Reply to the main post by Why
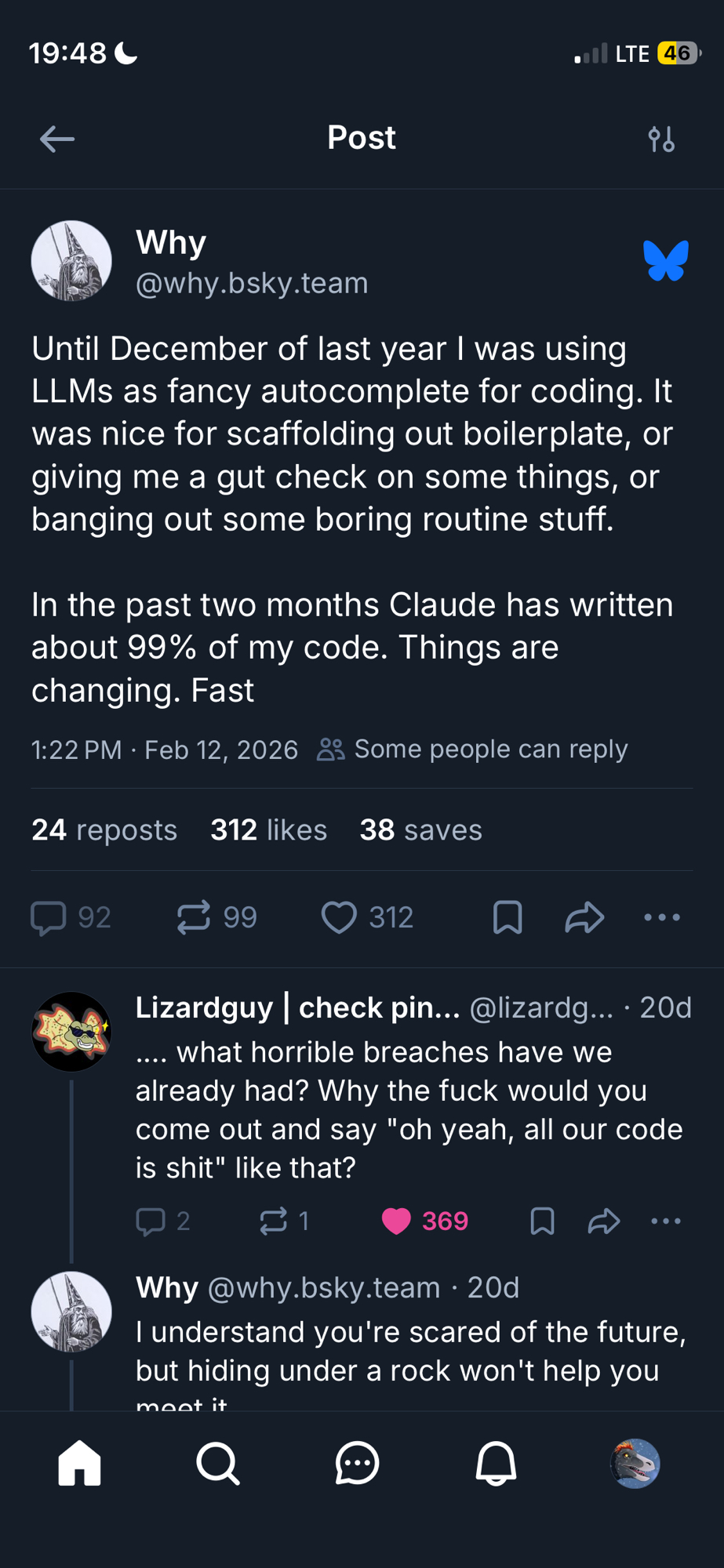The image size is (724, 1568). tap(49, 917)
